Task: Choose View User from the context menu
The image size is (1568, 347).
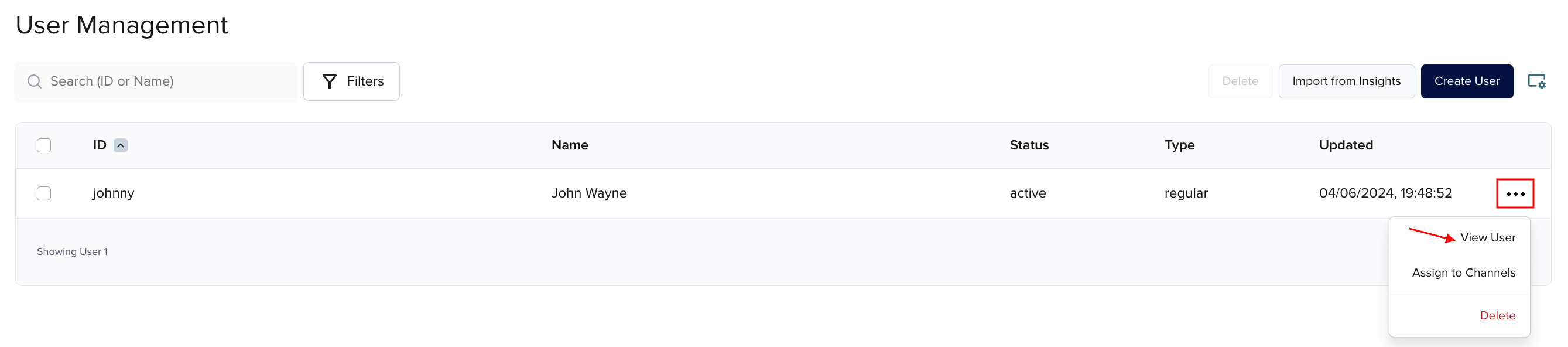Action: click(1488, 237)
